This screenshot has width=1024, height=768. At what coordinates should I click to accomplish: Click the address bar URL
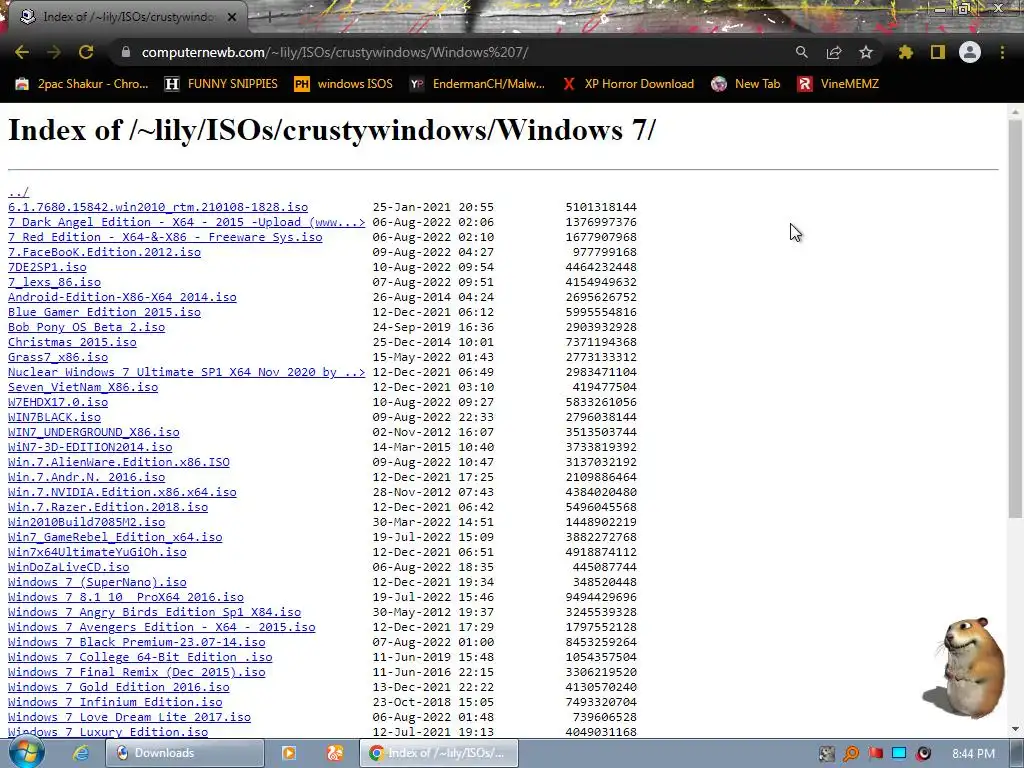[x=334, y=52]
